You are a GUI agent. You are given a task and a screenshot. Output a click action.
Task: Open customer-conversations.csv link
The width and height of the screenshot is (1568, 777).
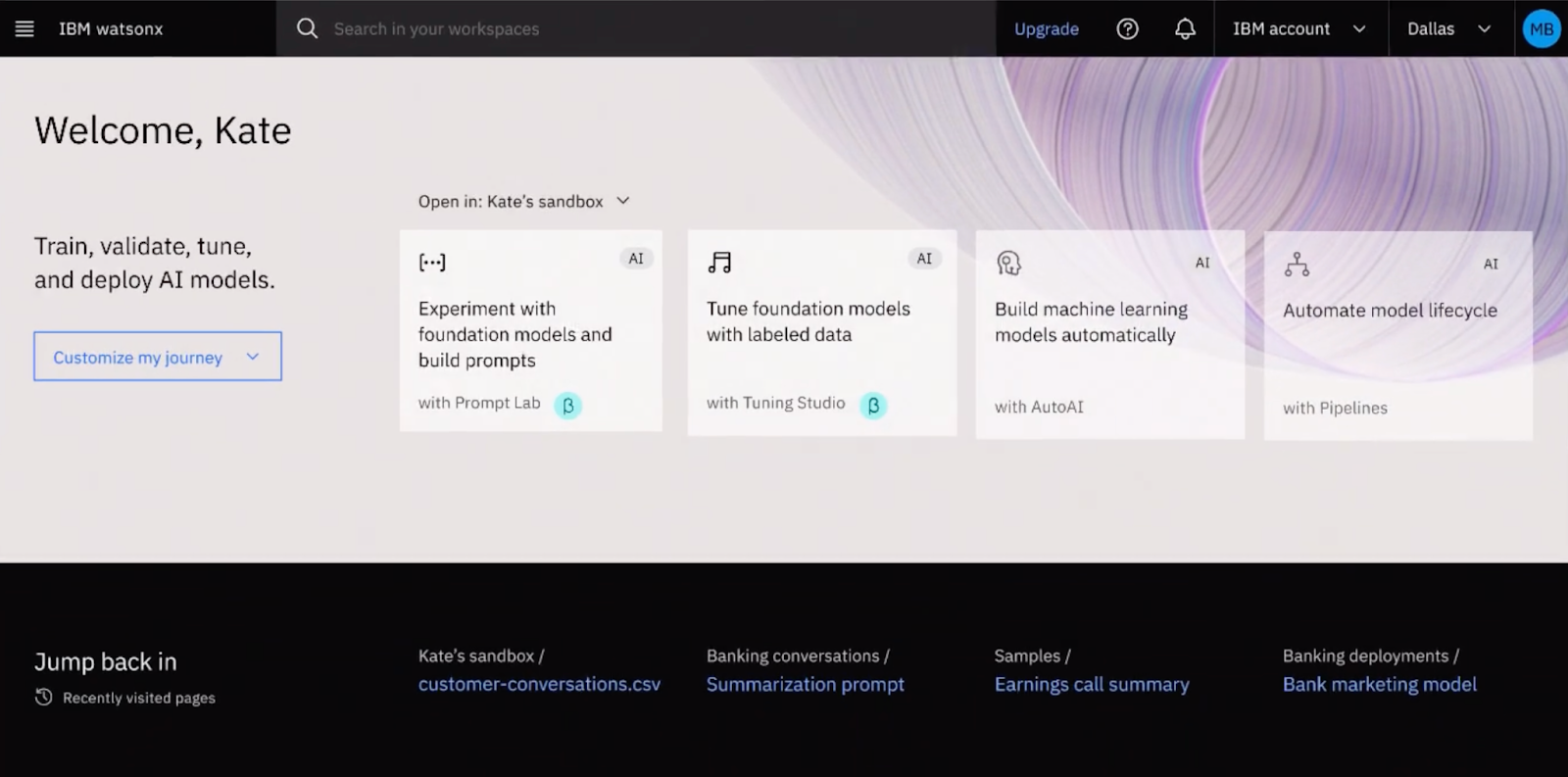pyautogui.click(x=539, y=684)
